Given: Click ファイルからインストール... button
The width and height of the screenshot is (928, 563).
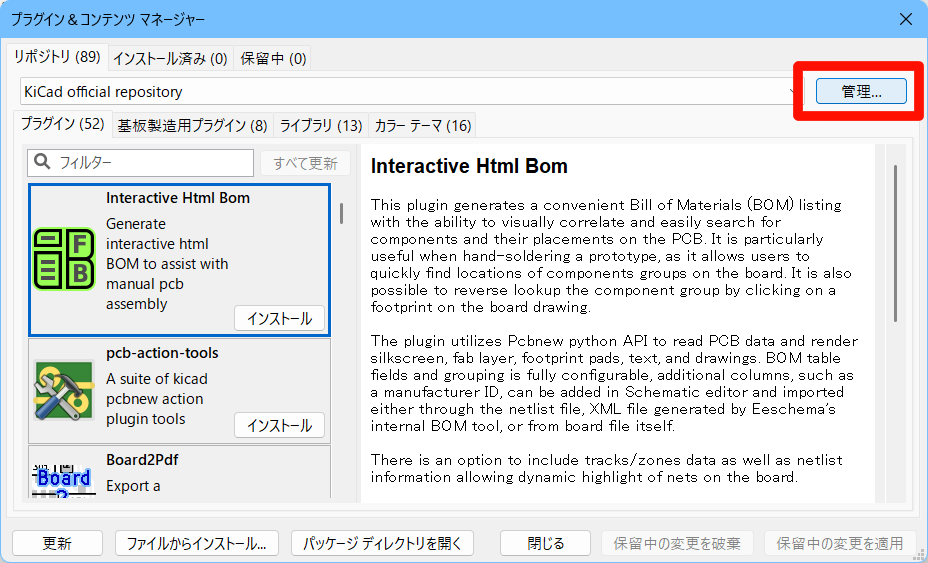Looking at the screenshot, I should coord(196,543).
